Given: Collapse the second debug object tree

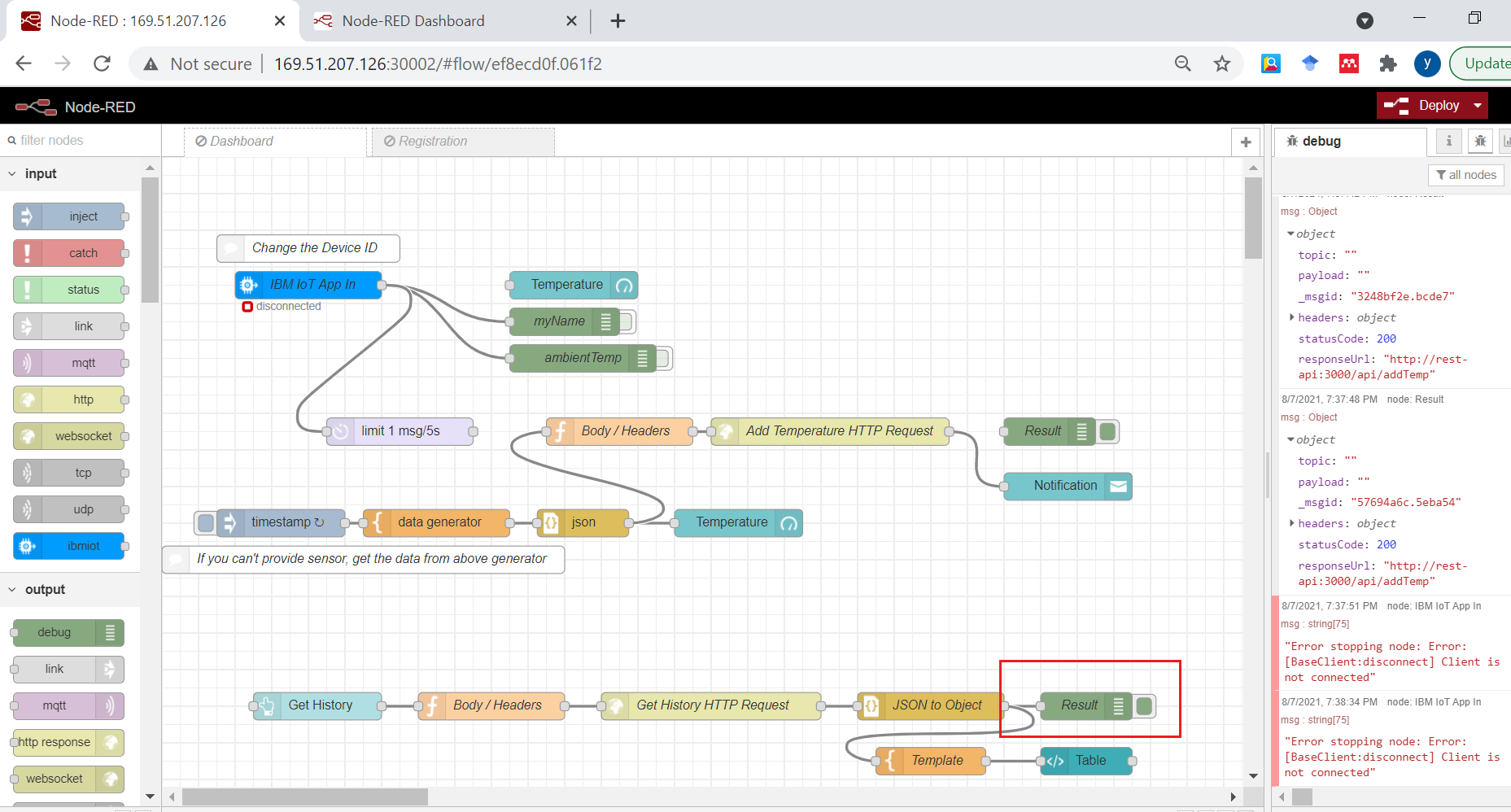Looking at the screenshot, I should [x=1290, y=439].
